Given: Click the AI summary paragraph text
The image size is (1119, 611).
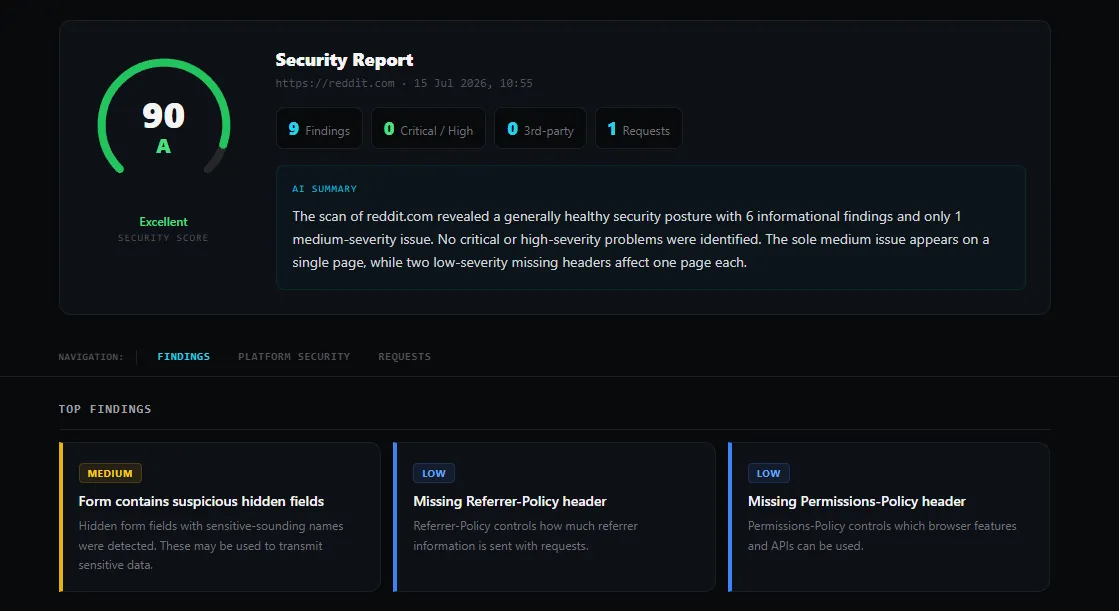Looking at the screenshot, I should [x=641, y=239].
